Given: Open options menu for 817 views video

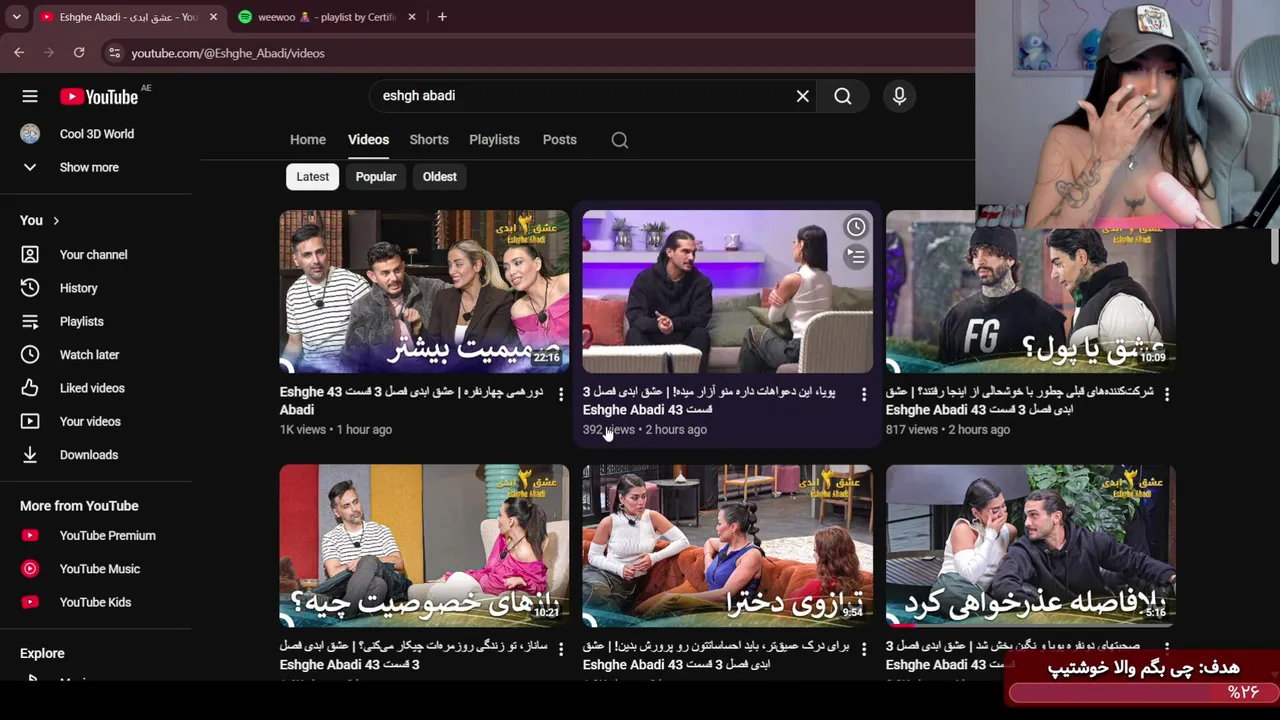Looking at the screenshot, I should point(1167,394).
